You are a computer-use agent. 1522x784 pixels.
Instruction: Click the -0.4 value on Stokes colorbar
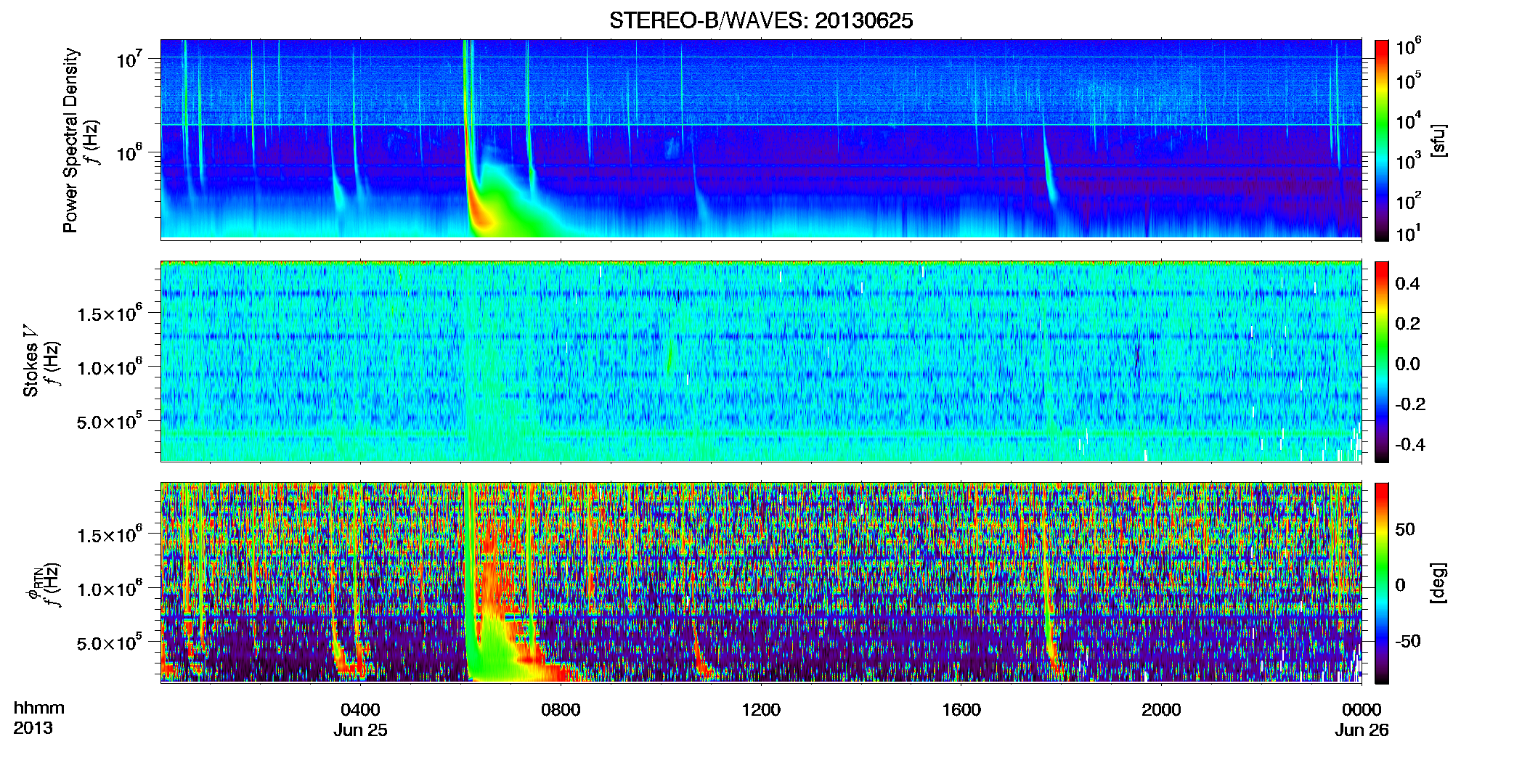click(1409, 444)
